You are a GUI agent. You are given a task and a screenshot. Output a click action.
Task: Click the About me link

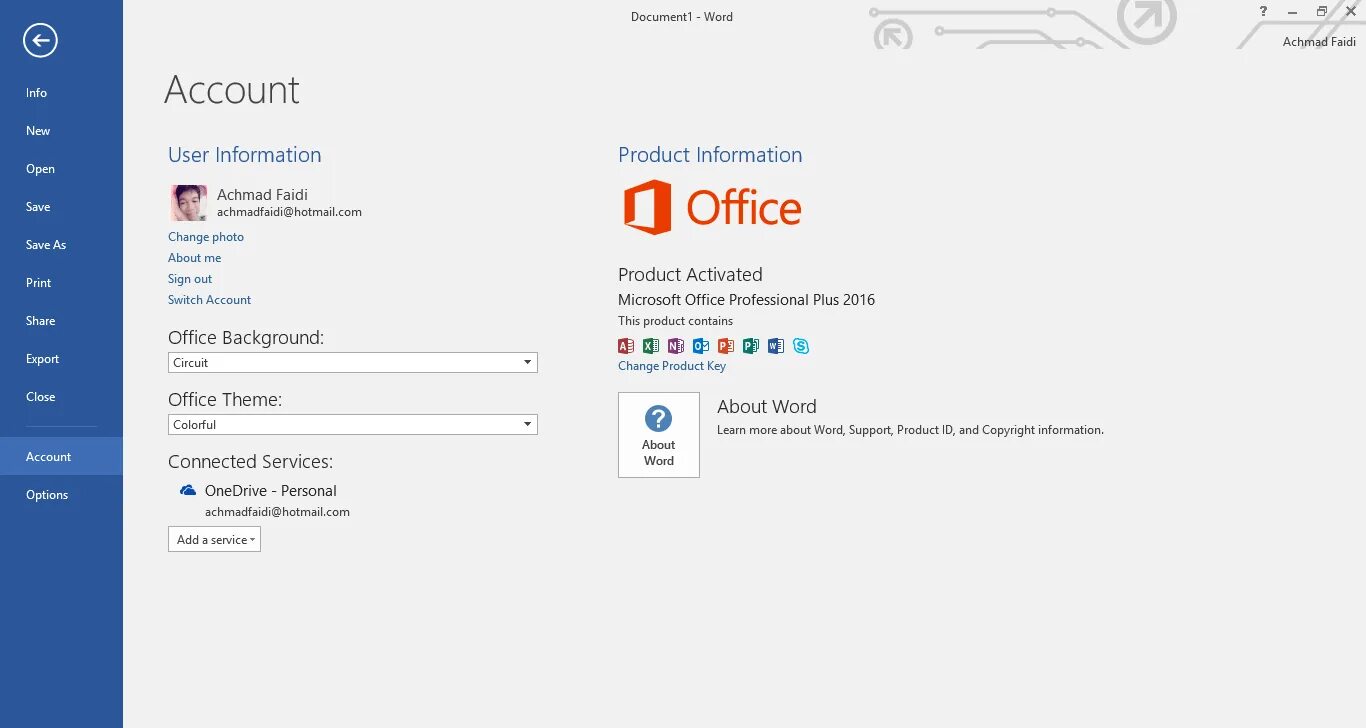tap(194, 258)
